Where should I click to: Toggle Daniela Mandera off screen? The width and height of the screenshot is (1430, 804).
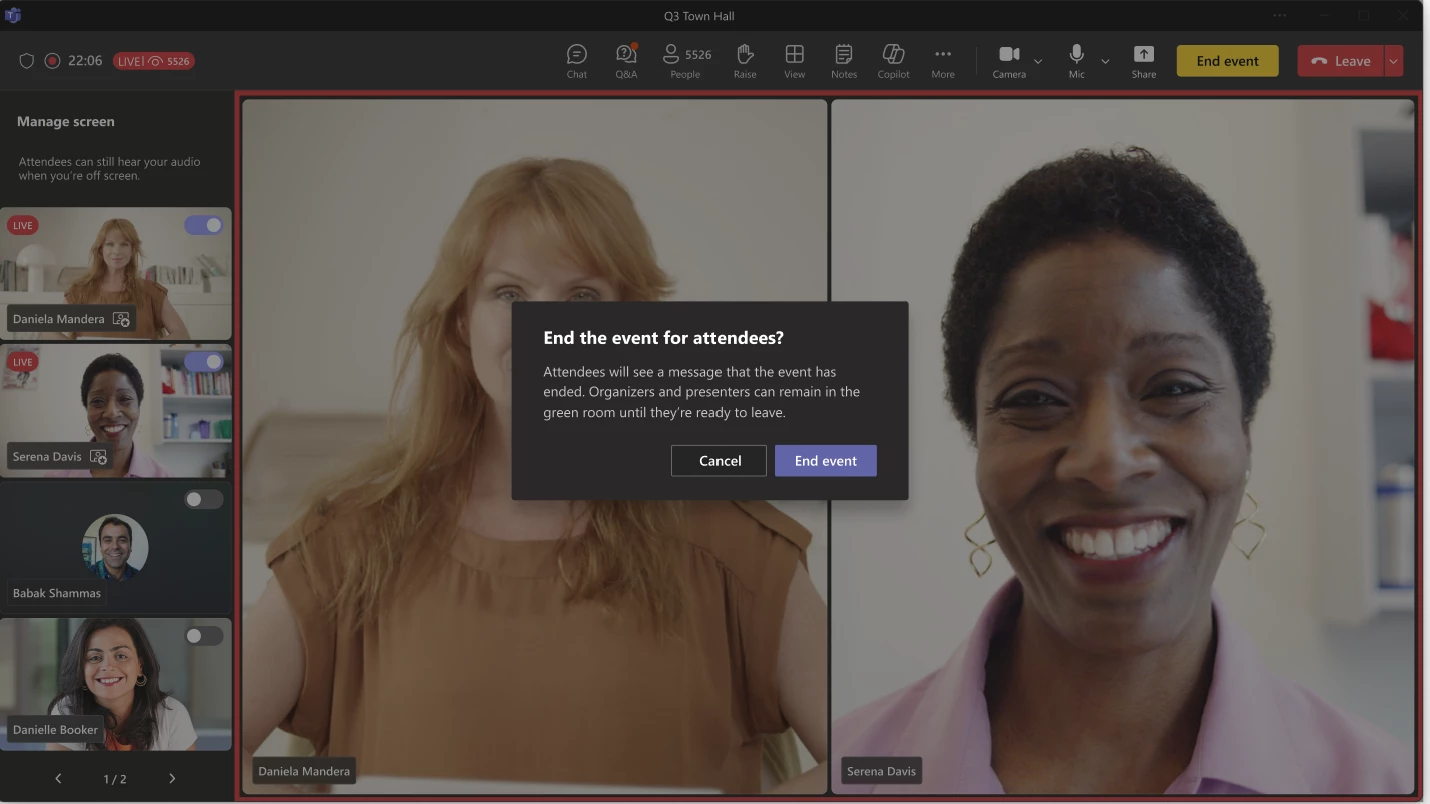[204, 225]
